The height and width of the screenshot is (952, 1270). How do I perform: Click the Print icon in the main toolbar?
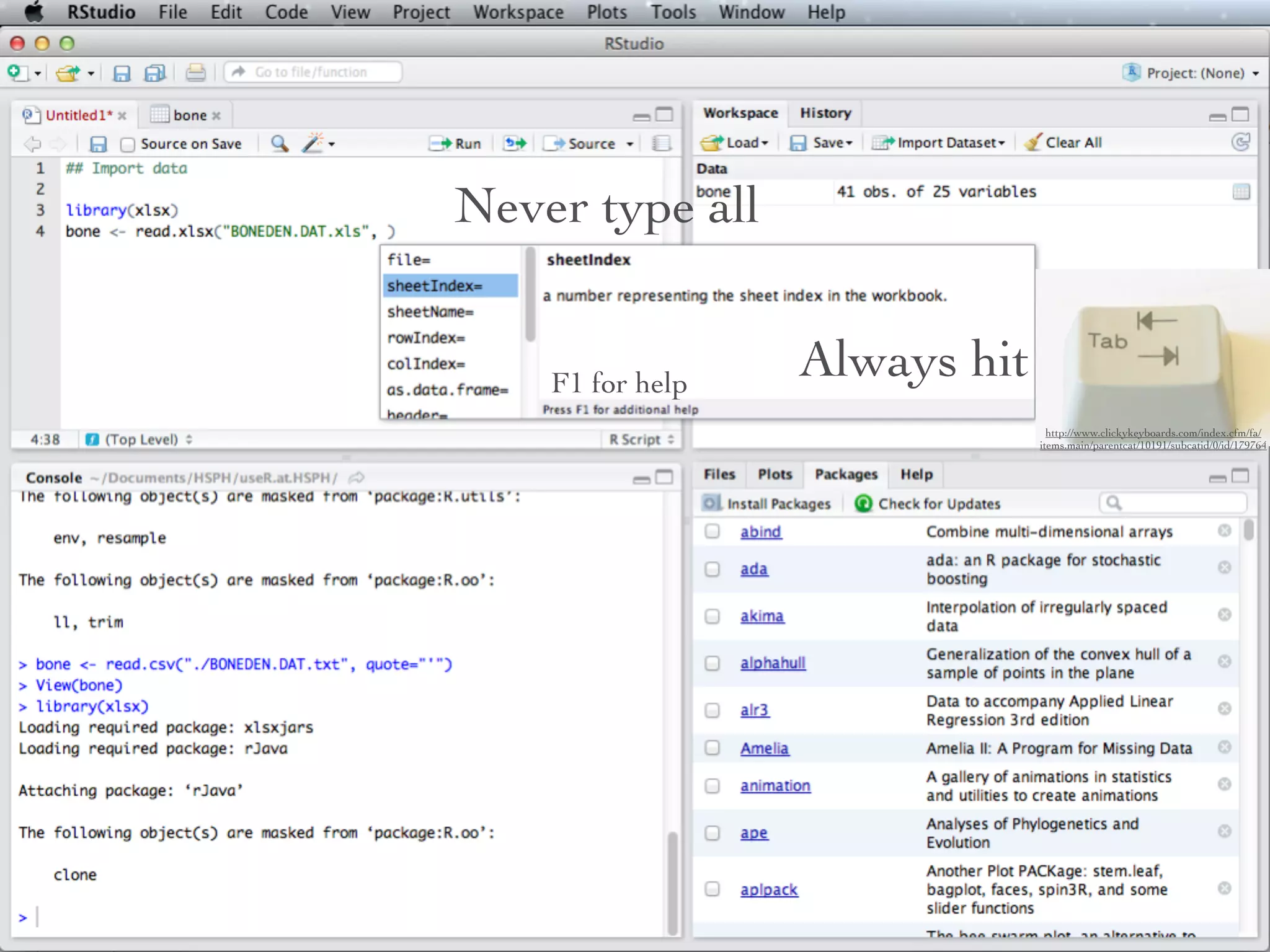(196, 73)
